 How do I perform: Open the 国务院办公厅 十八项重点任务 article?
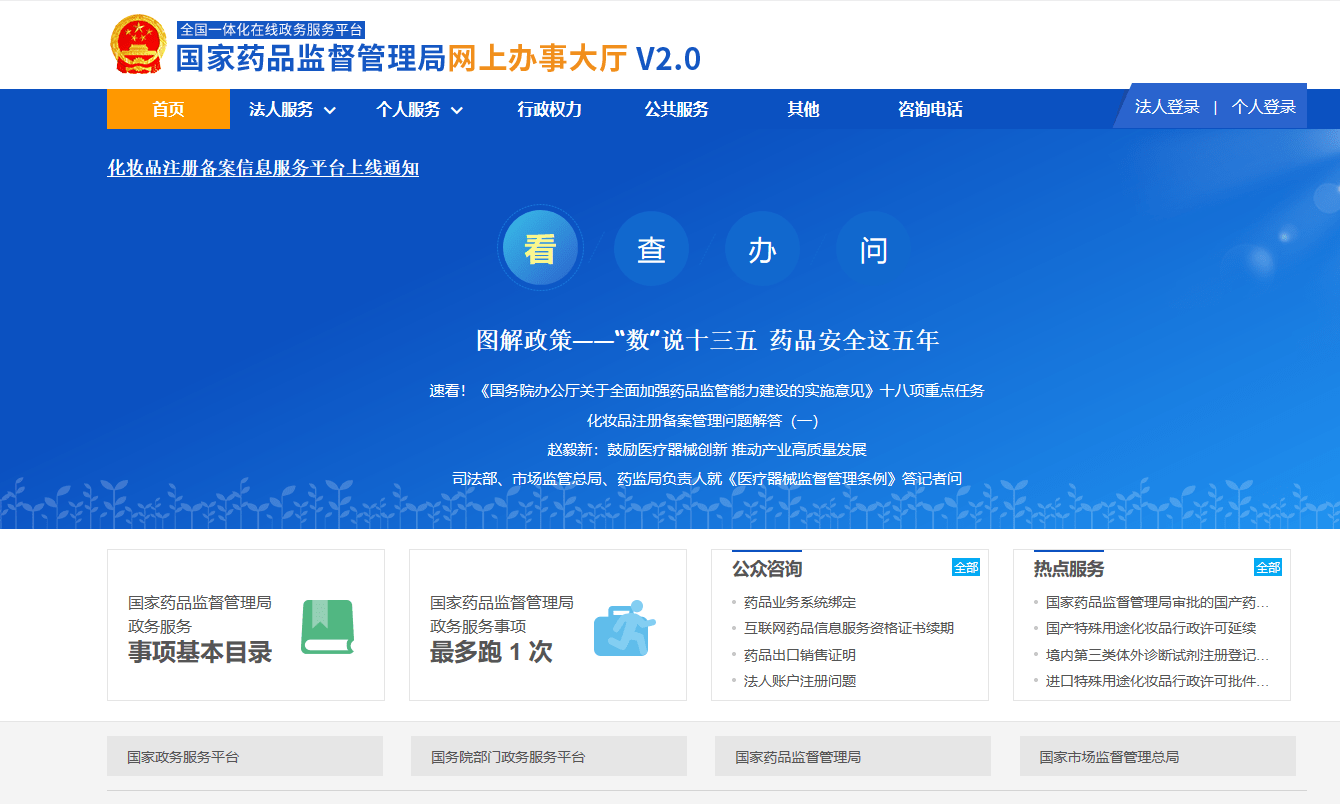[707, 390]
